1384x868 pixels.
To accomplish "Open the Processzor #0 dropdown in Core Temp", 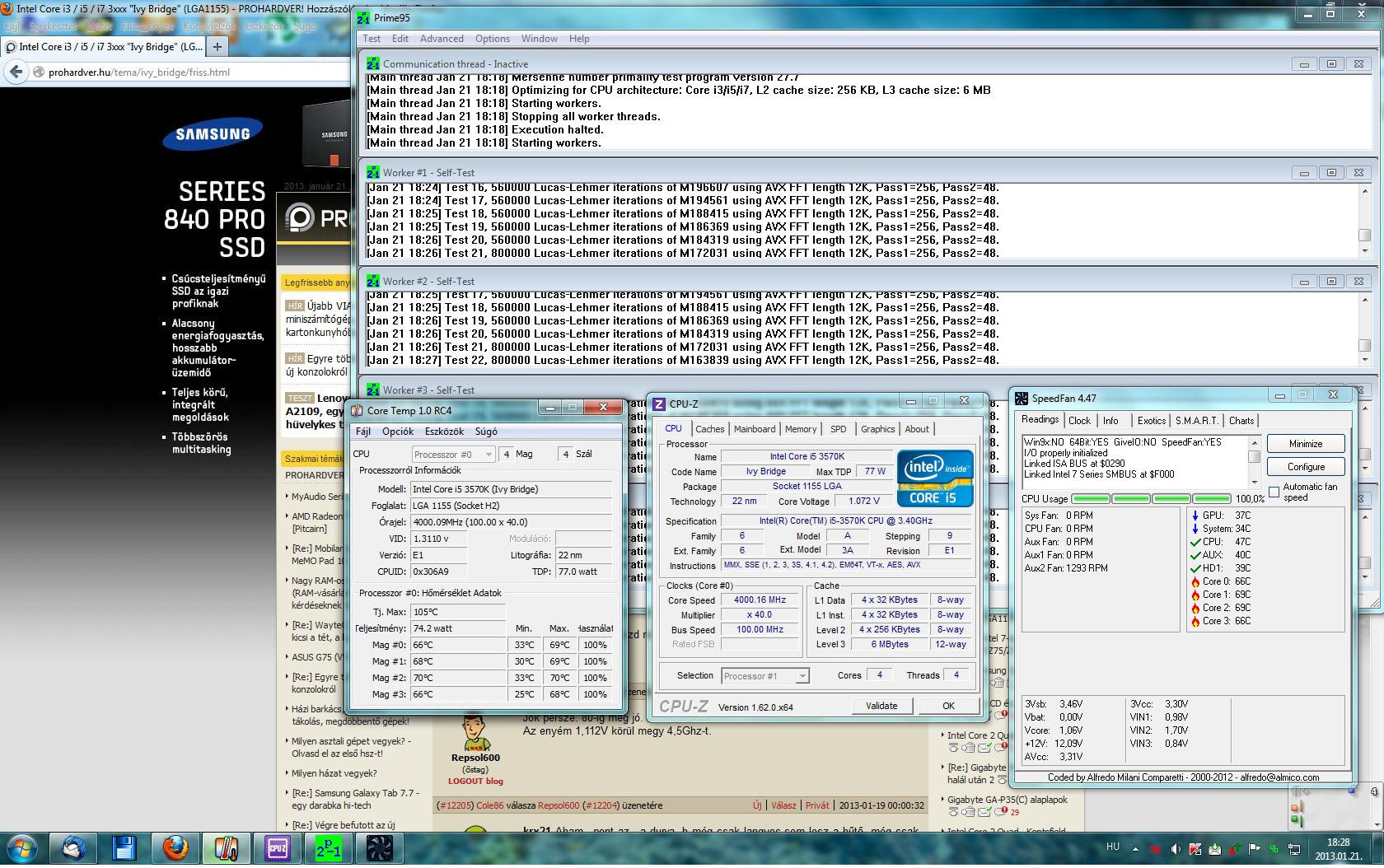I will click(x=453, y=455).
